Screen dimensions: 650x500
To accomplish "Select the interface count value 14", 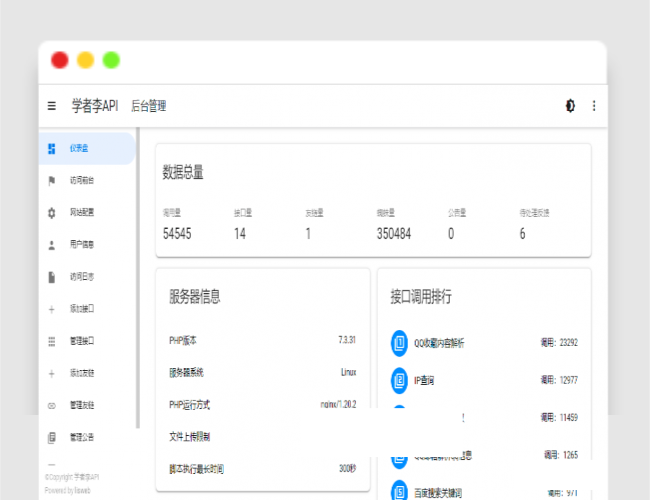I will (x=240, y=234).
